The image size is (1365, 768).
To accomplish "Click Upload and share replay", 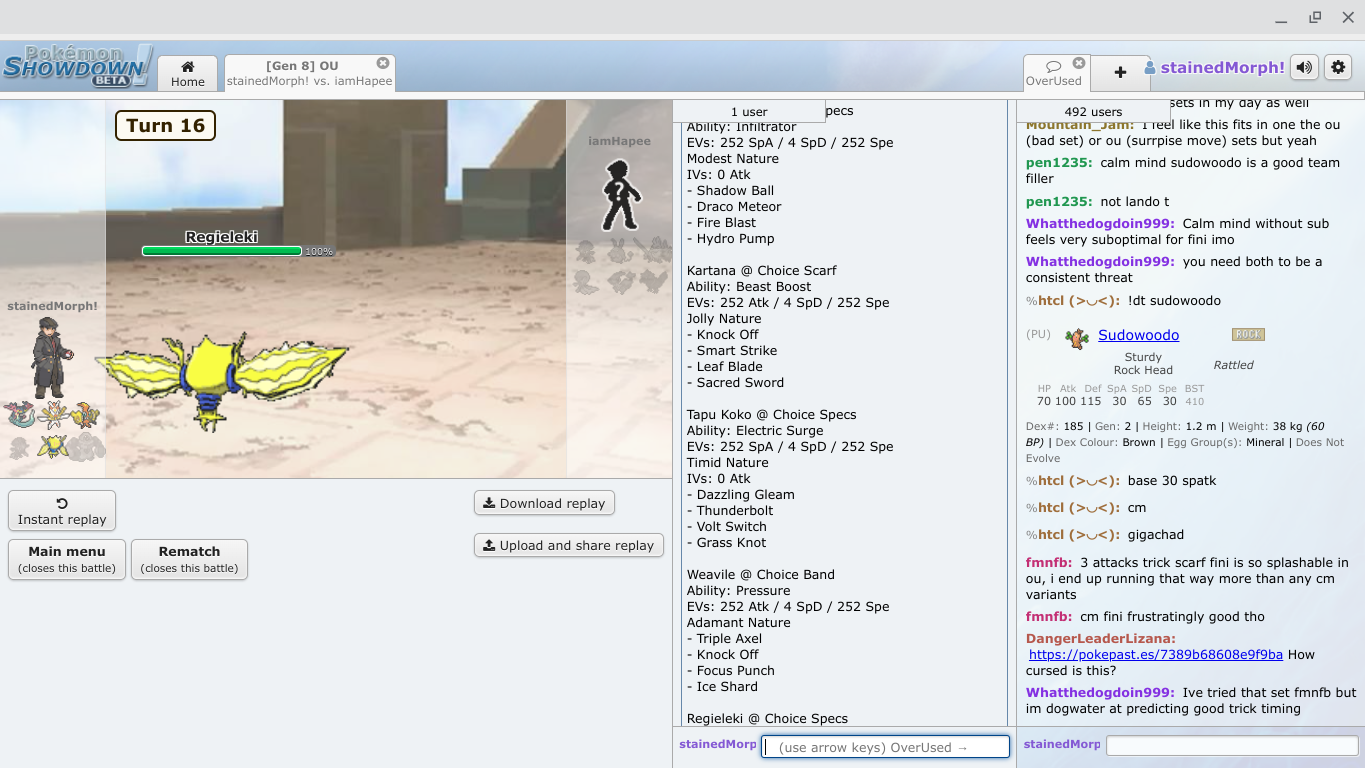I will pos(568,545).
